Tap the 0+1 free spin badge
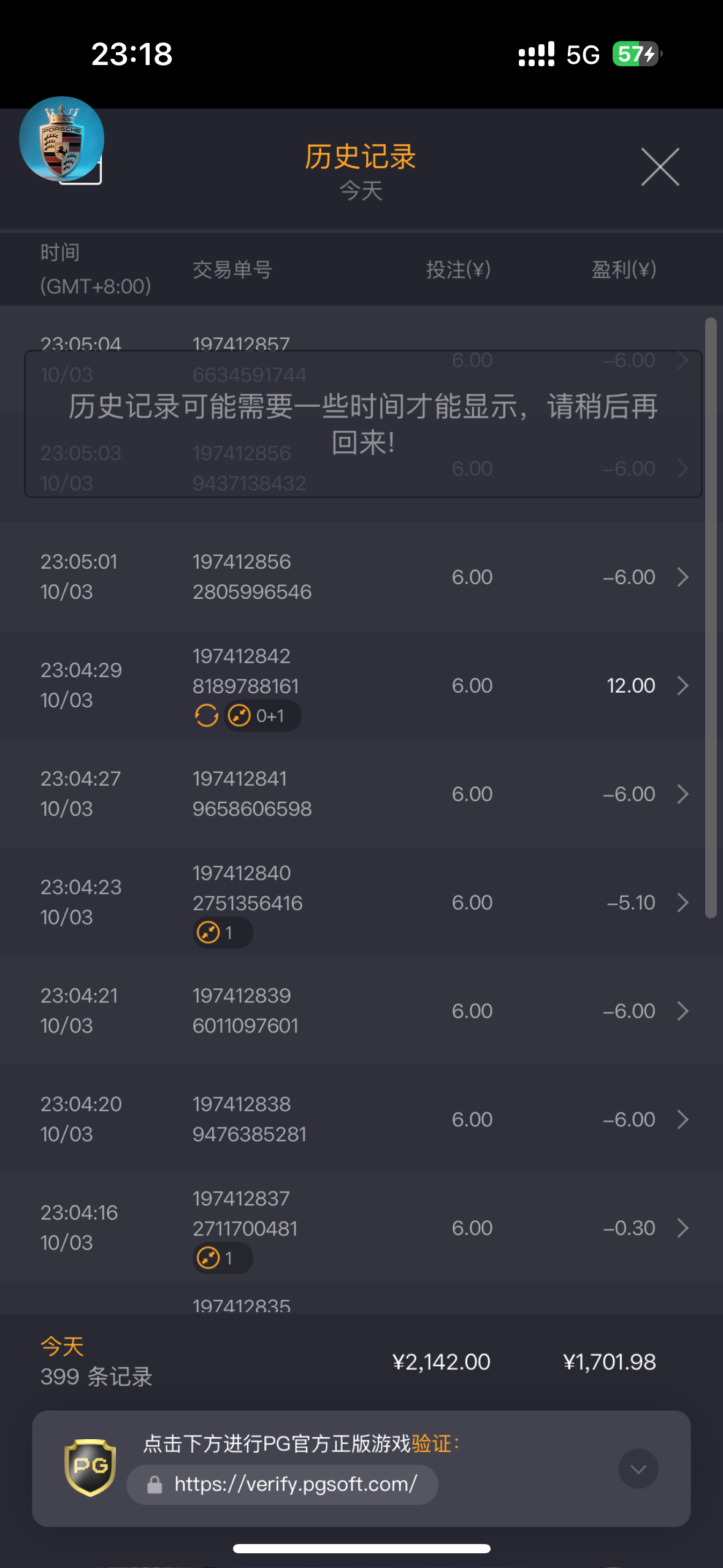The width and height of the screenshot is (723, 1568). point(262,715)
